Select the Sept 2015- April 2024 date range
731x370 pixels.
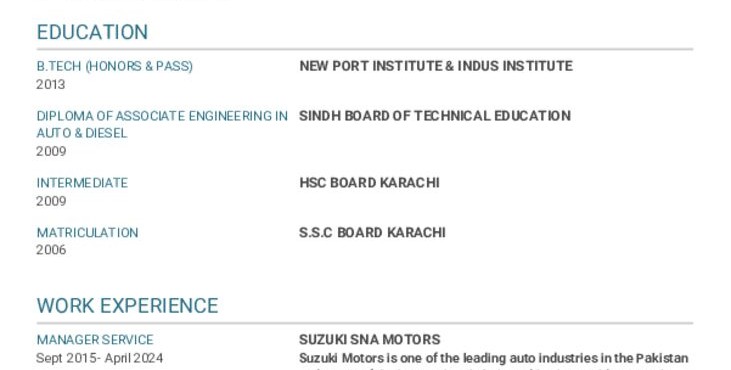[100, 358]
